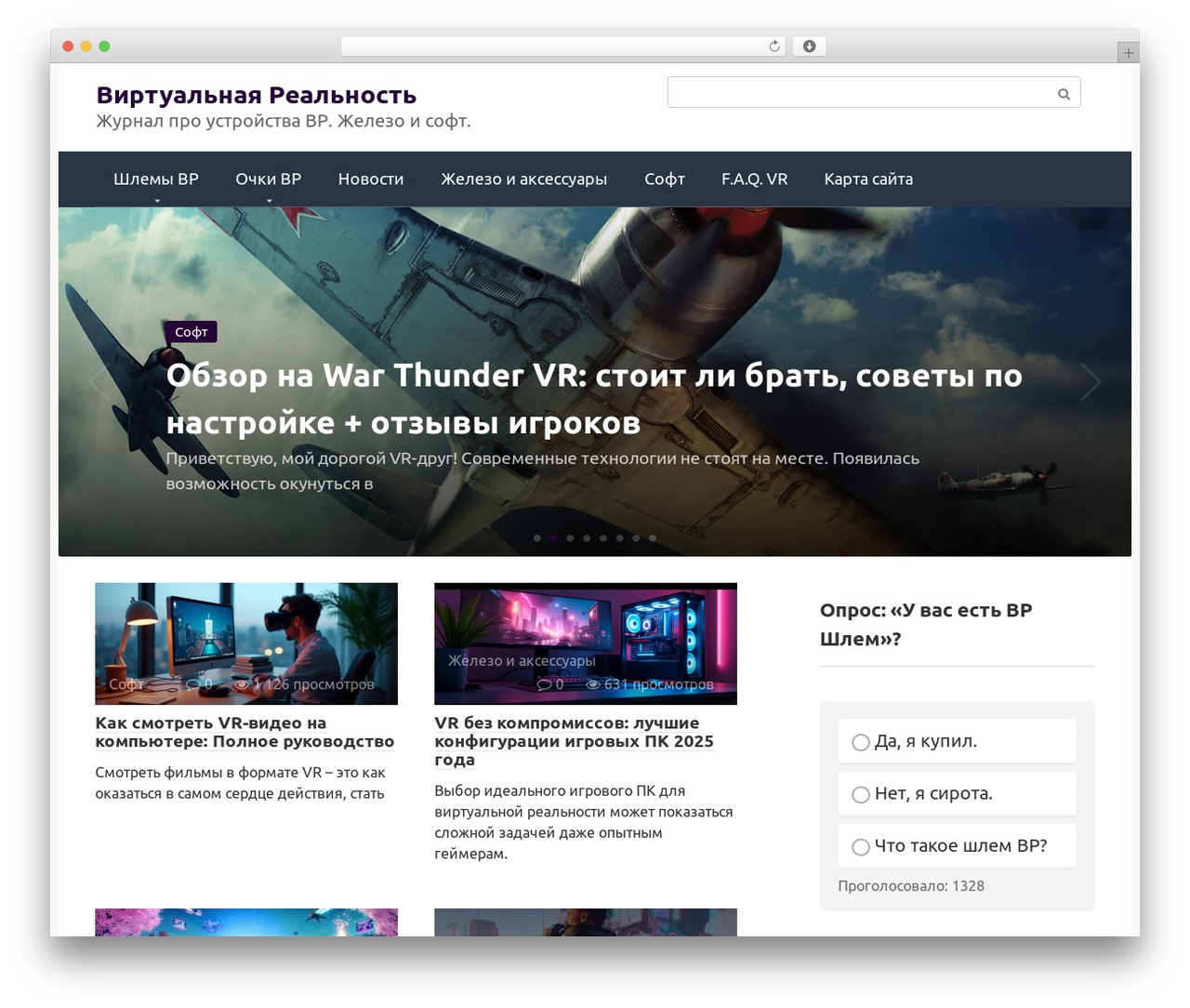Open thumbnail of man wearing VR headset
Screen dimensions: 1190x1008
[x=246, y=643]
